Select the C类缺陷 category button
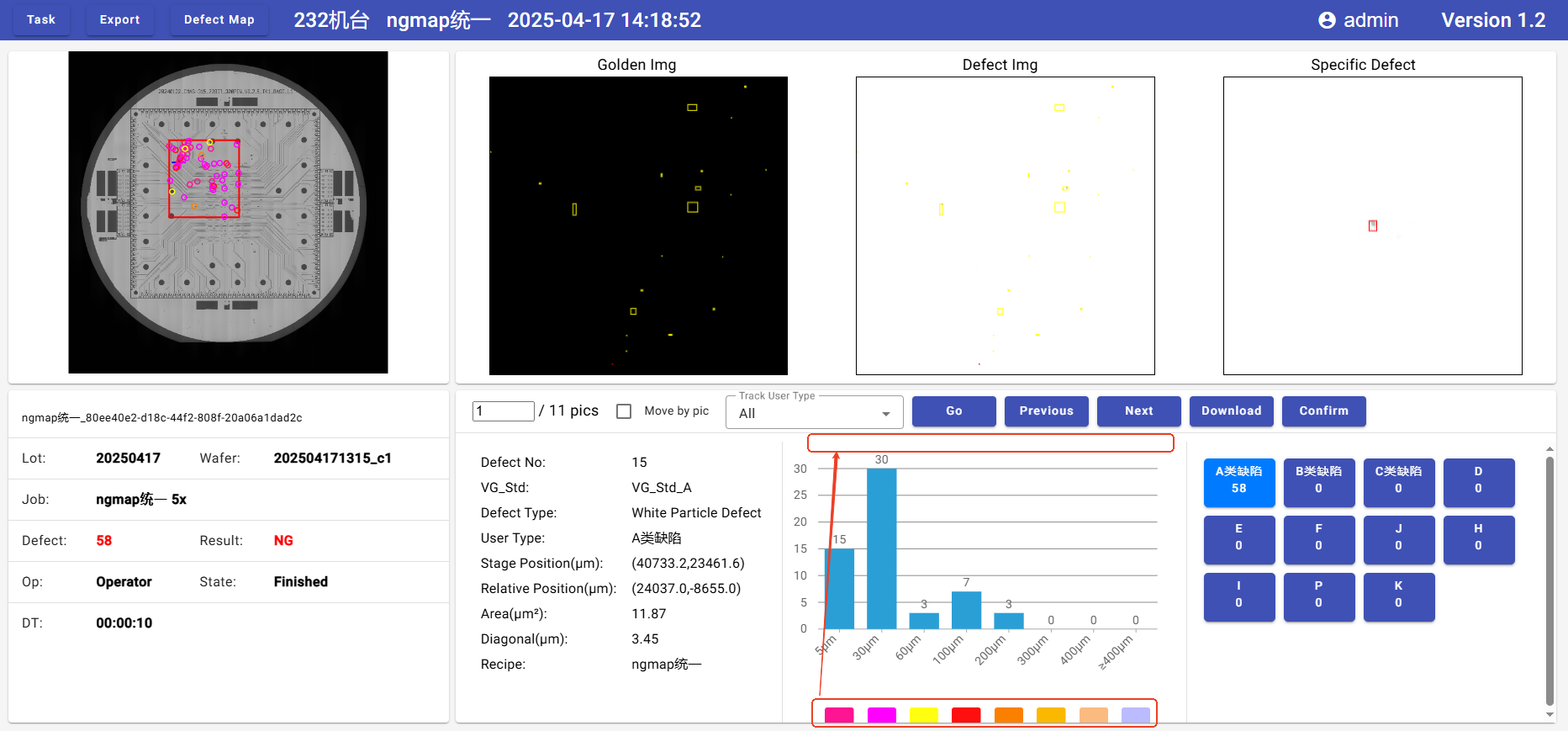Image resolution: width=1568 pixels, height=731 pixels. click(1398, 482)
